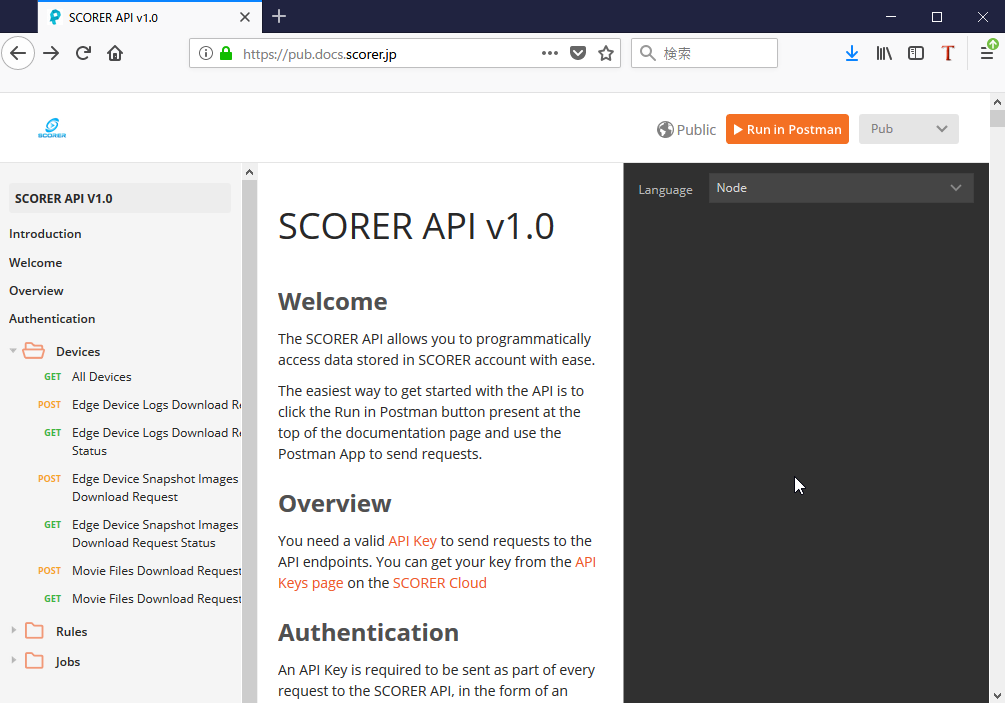This screenshot has height=703, width=1005.
Task: Open a new browser tab
Action: [x=279, y=17]
